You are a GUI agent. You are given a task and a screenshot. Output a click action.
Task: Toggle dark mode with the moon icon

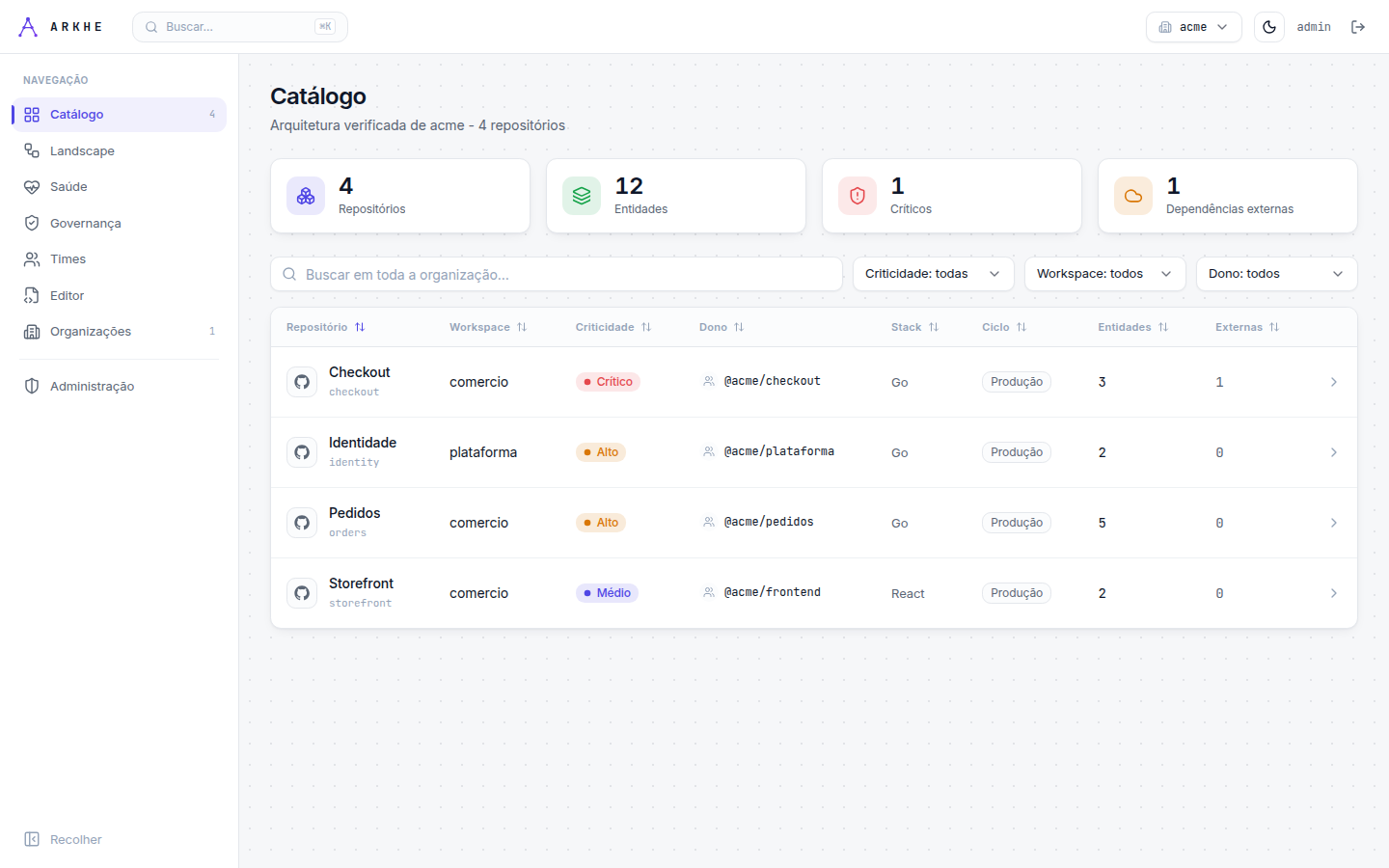click(x=1269, y=27)
